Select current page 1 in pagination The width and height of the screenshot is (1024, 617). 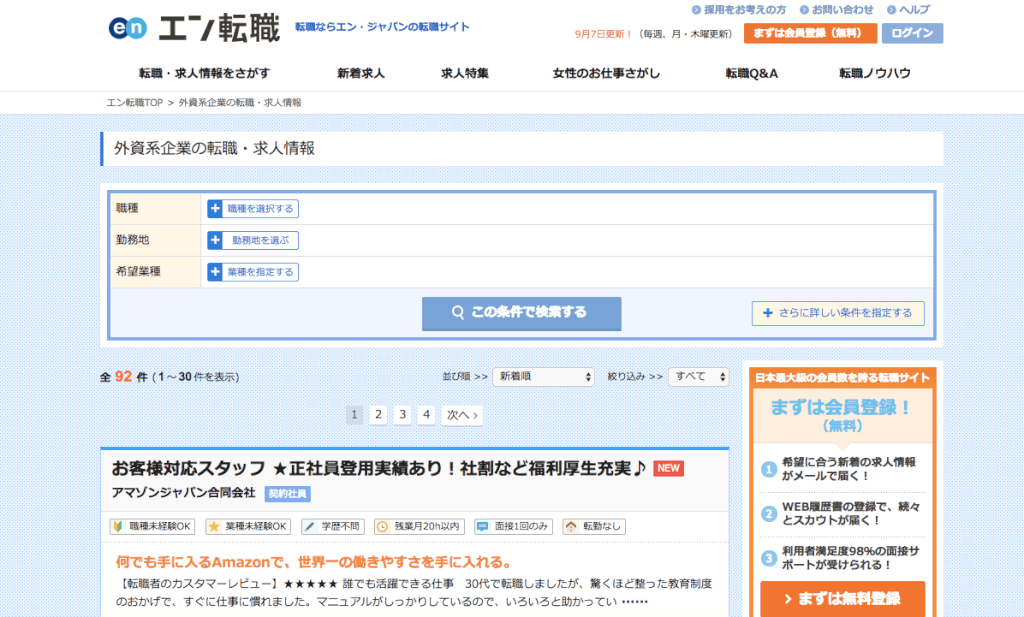coord(354,415)
